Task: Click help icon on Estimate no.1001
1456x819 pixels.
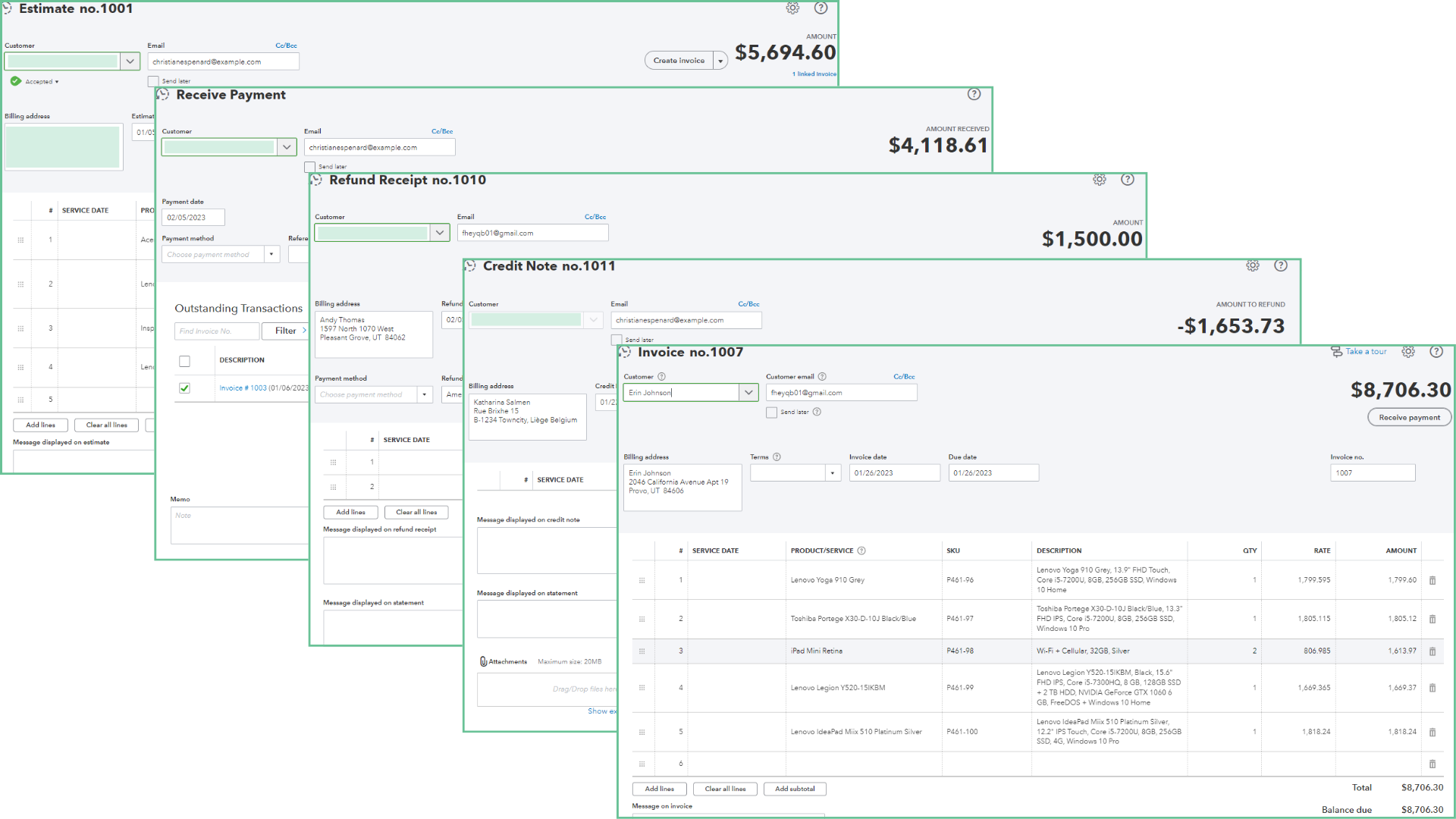Action: tap(821, 8)
